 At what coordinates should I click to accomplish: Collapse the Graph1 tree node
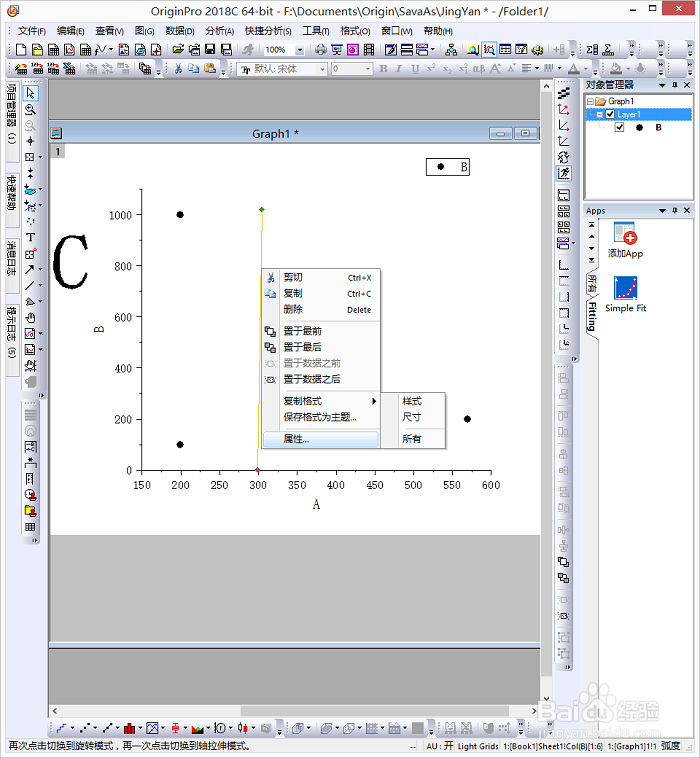(x=590, y=102)
